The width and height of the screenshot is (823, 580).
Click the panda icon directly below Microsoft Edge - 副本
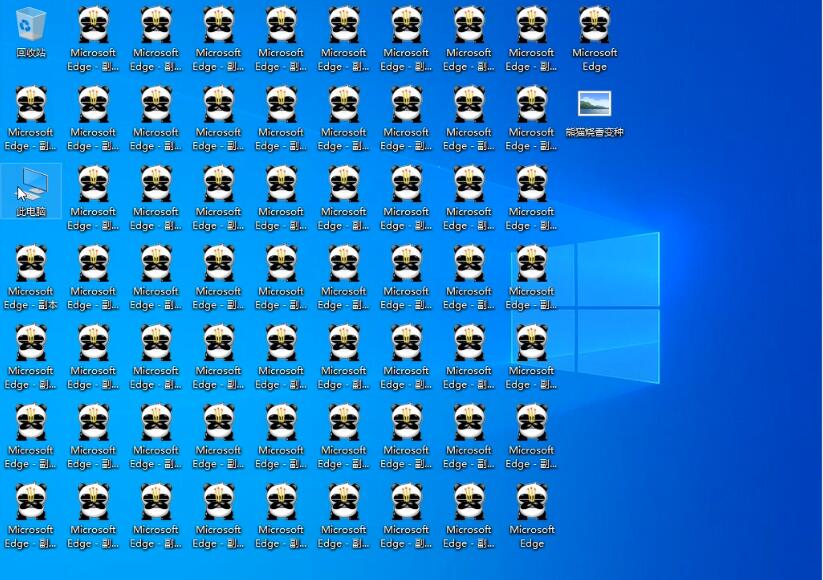click(x=31, y=357)
